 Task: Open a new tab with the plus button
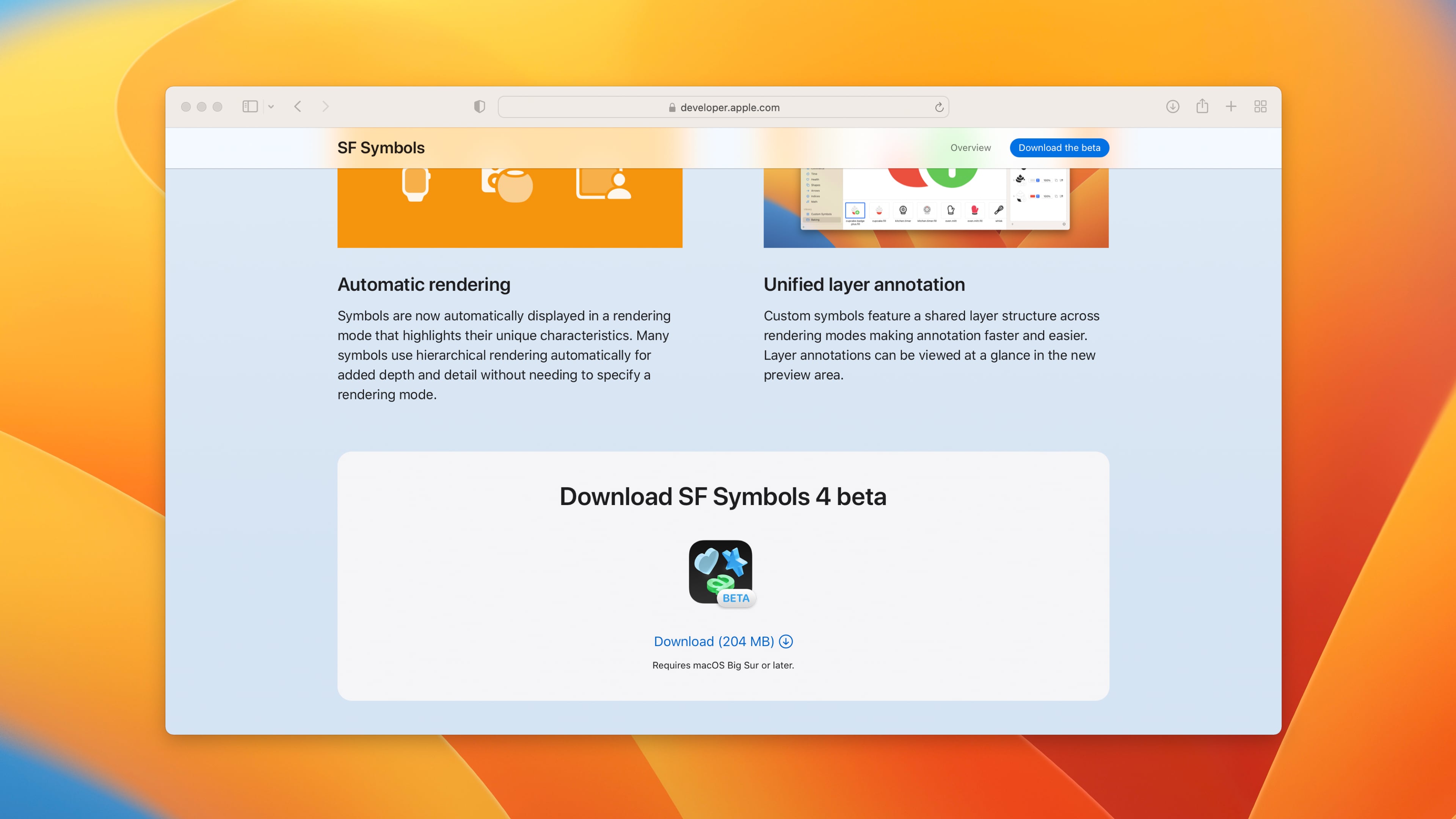click(x=1230, y=106)
